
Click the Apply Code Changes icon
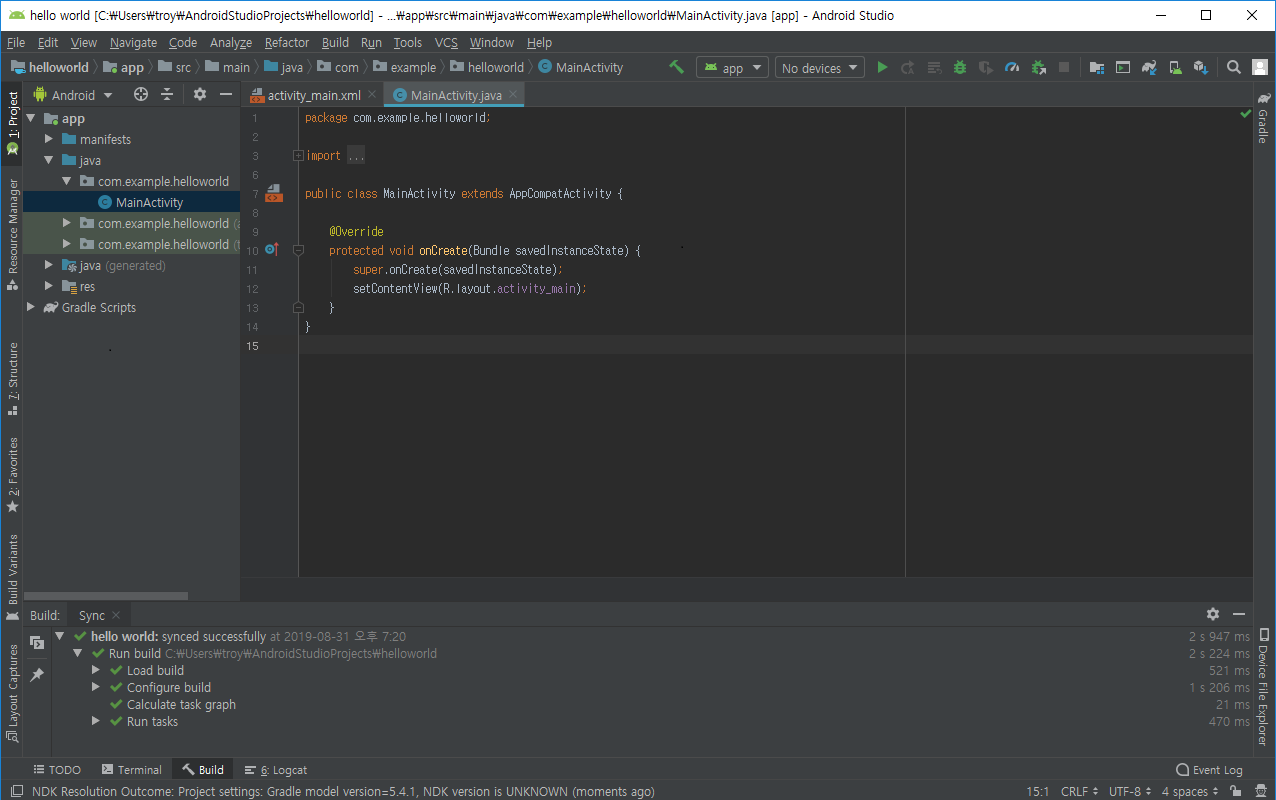coord(934,67)
